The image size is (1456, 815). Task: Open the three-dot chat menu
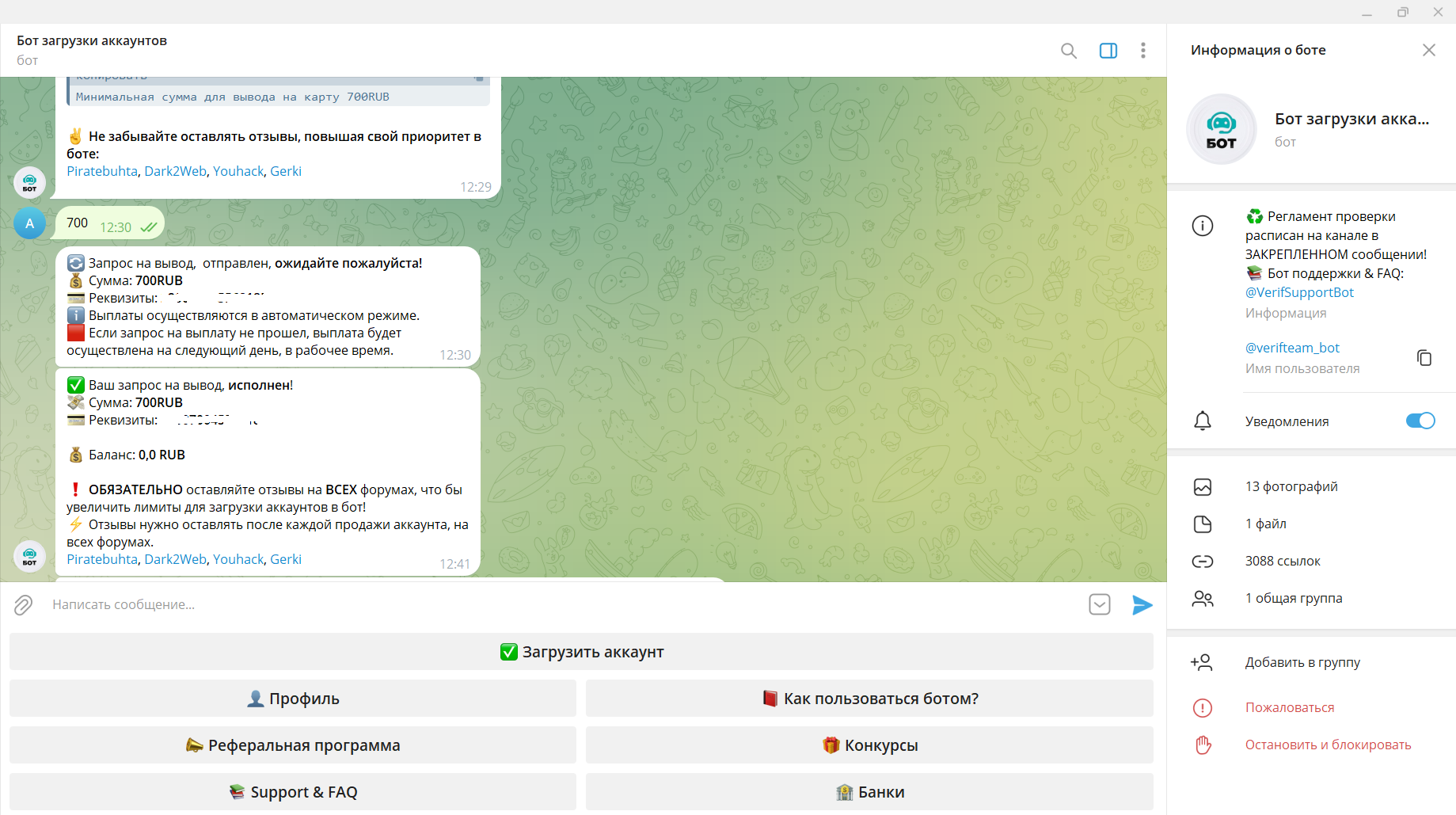(1142, 51)
